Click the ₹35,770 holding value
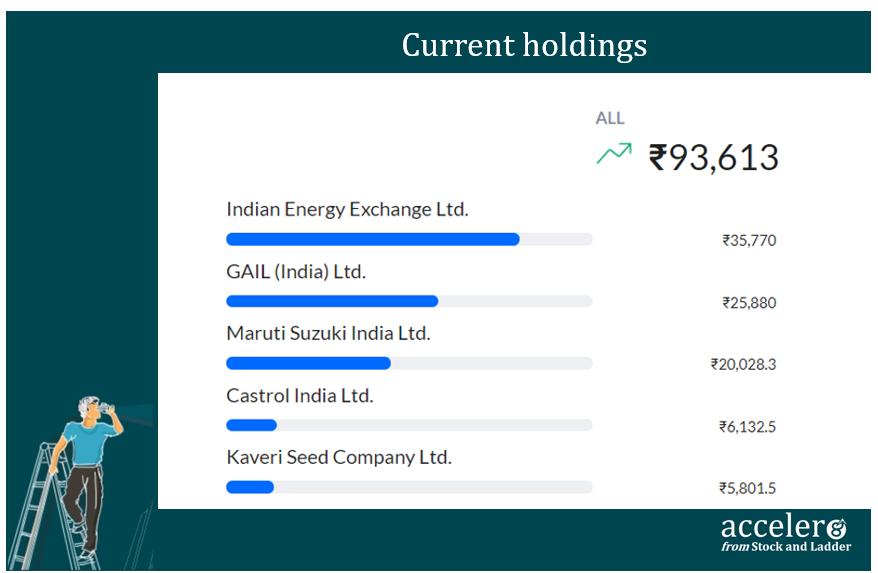878x573 pixels. pyautogui.click(x=749, y=241)
